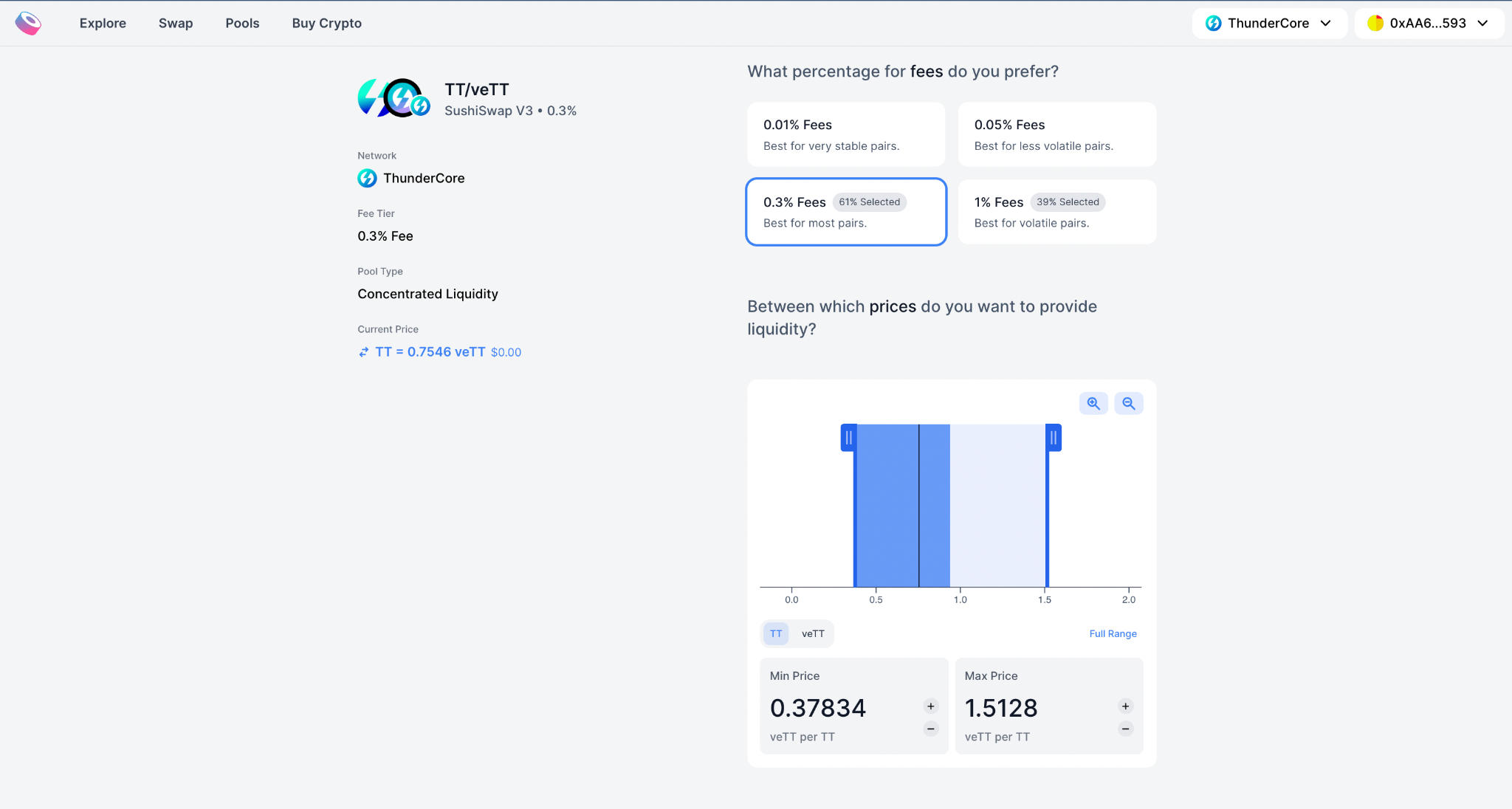
Task: Click the Min Price value 0.37834
Action: [818, 708]
